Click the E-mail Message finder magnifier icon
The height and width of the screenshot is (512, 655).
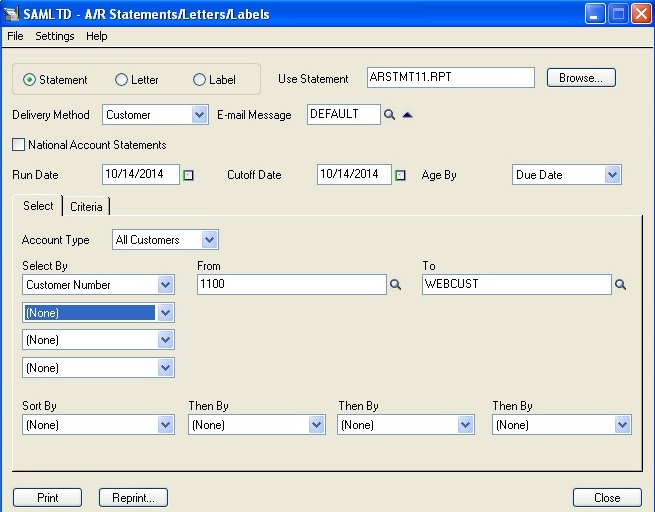(x=390, y=115)
